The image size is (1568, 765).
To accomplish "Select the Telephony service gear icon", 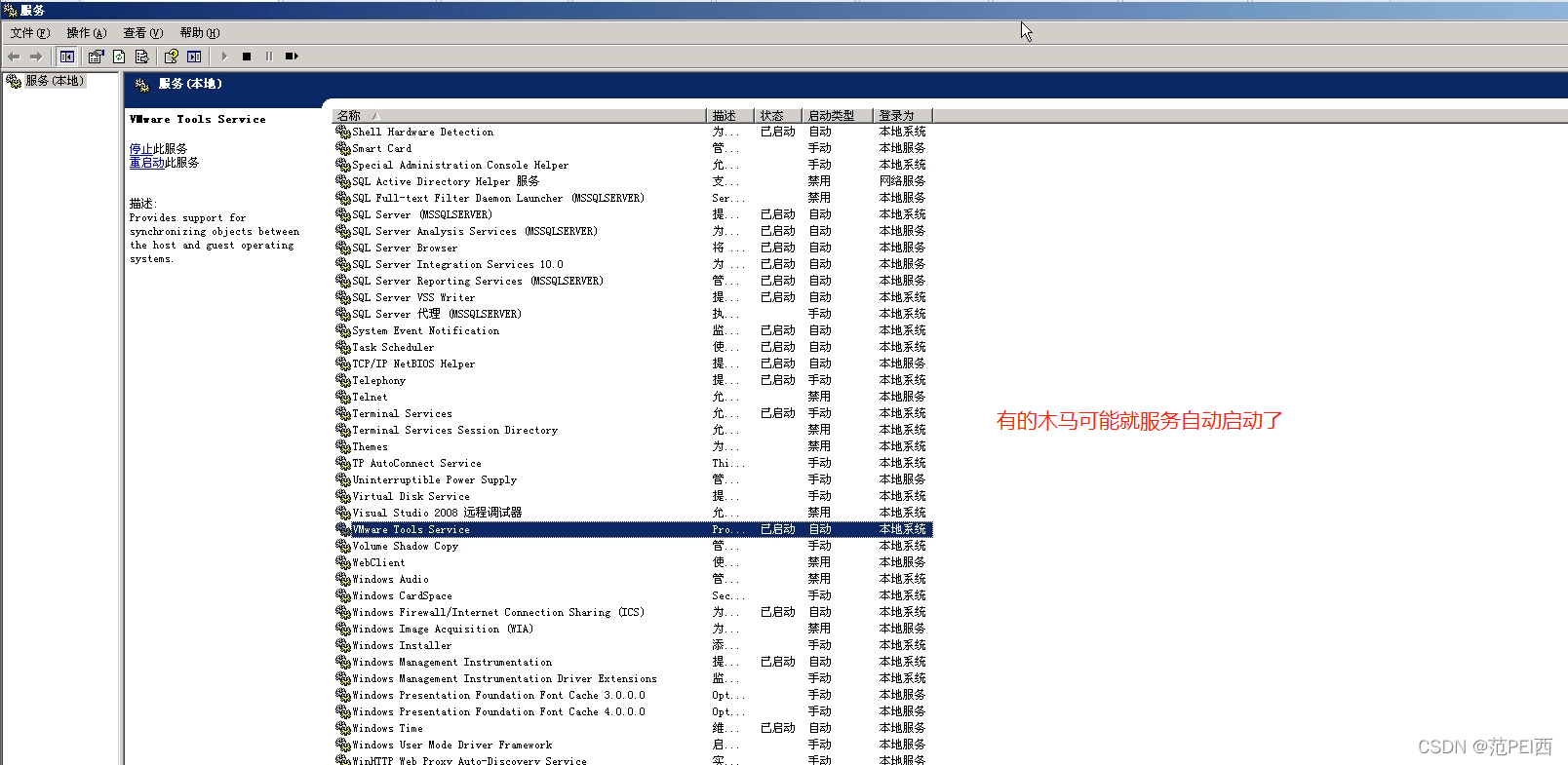I will coord(343,380).
